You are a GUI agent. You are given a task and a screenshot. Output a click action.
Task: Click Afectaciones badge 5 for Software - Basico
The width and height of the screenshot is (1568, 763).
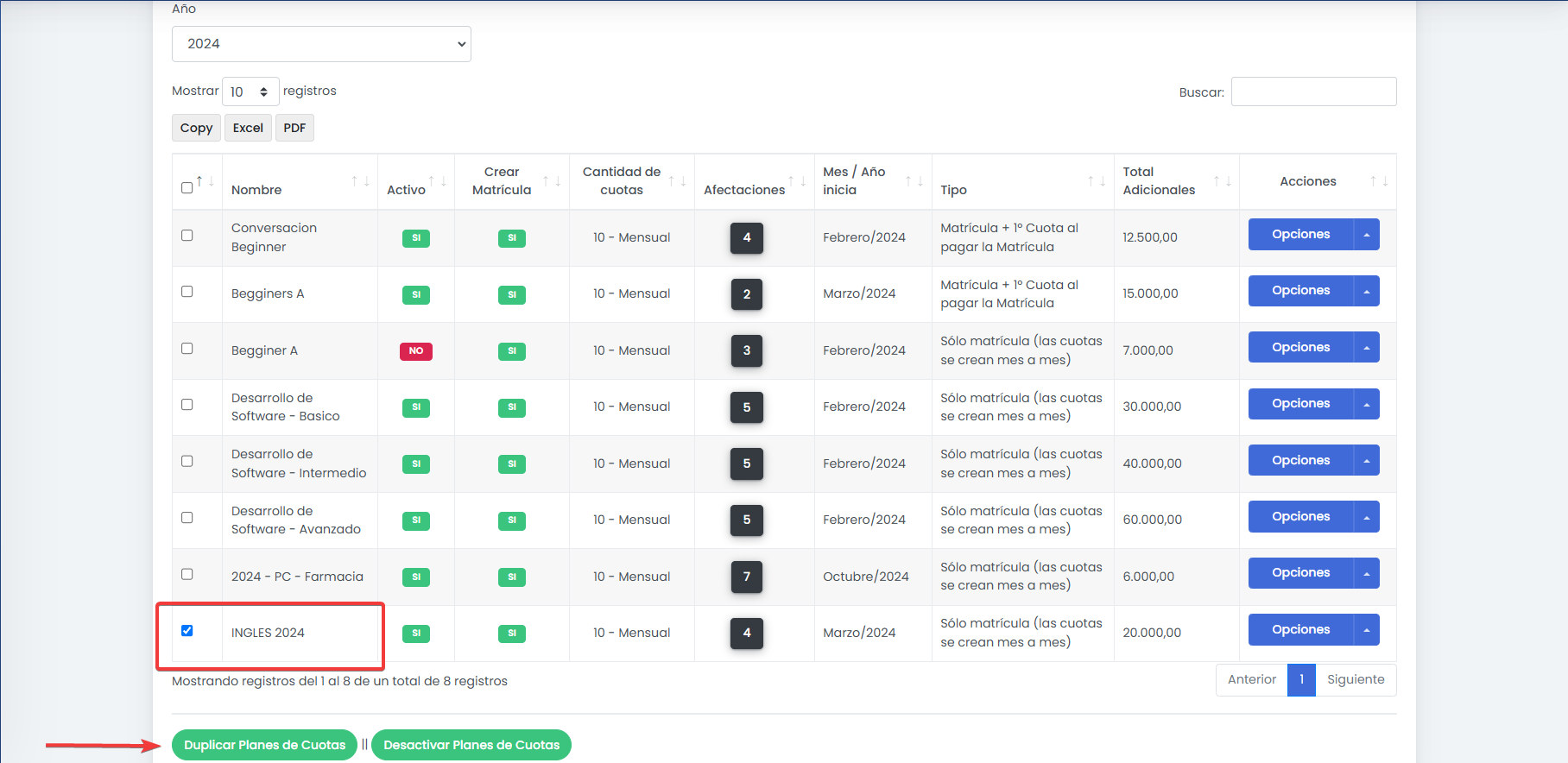pos(747,407)
